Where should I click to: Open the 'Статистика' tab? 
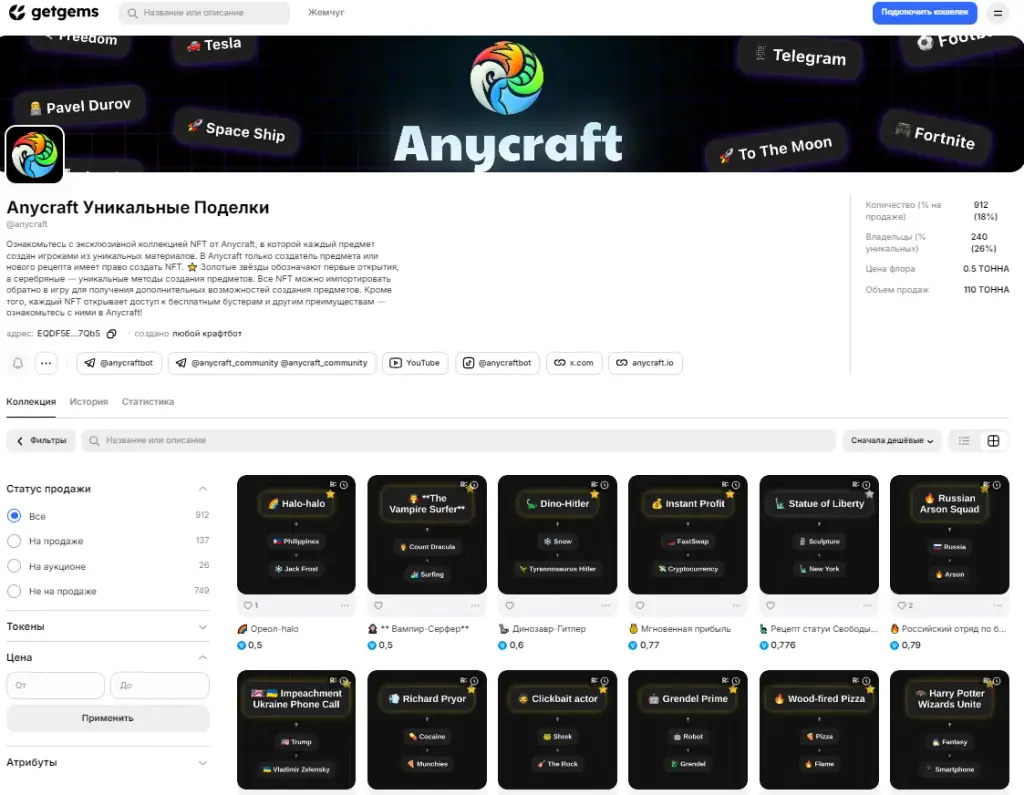[x=148, y=402]
